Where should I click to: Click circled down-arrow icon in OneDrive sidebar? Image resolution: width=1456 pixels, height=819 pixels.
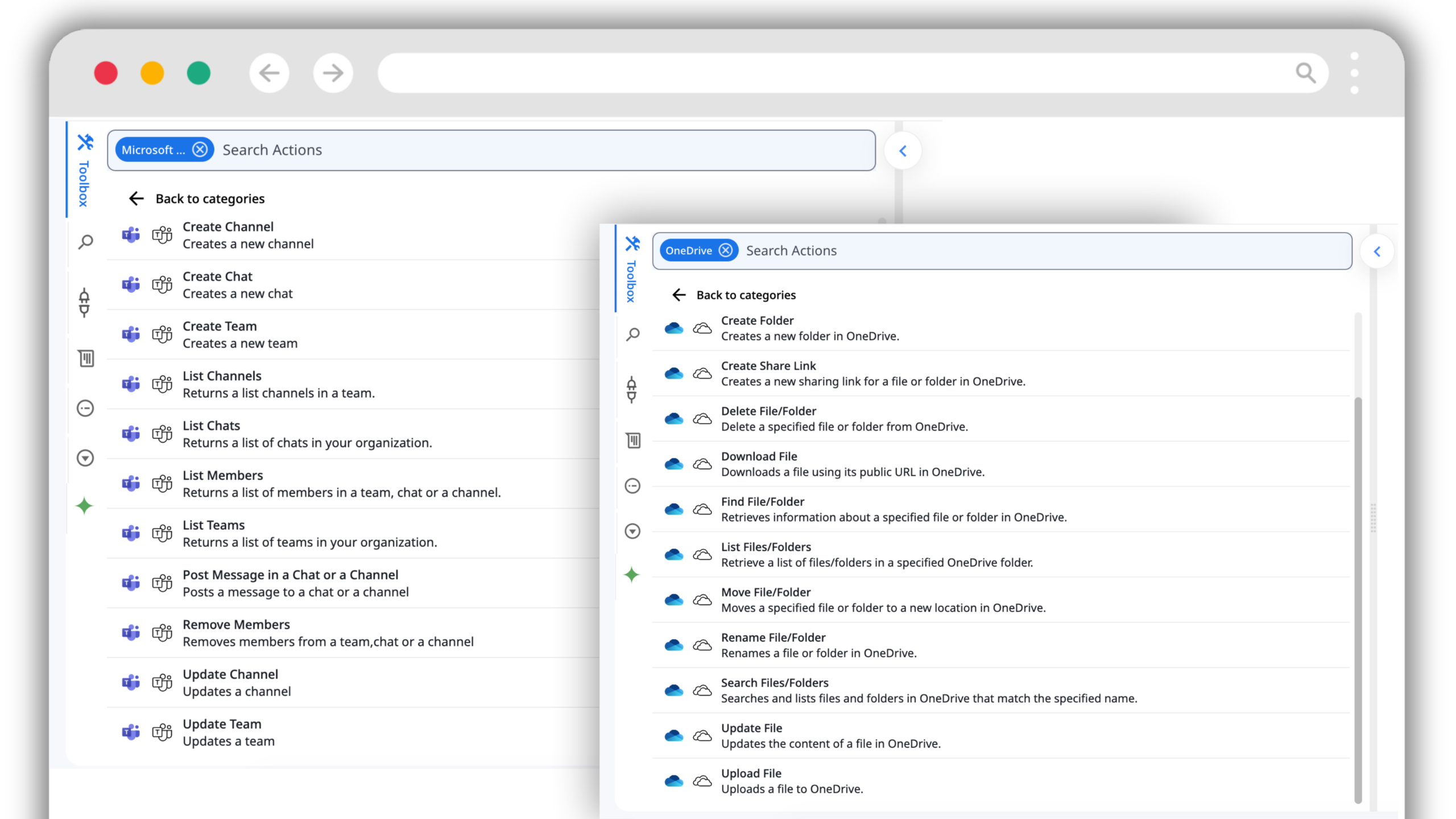pyautogui.click(x=632, y=531)
